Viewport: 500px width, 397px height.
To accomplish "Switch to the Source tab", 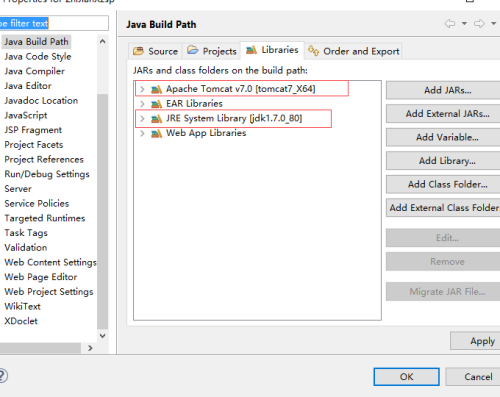I will tap(155, 51).
